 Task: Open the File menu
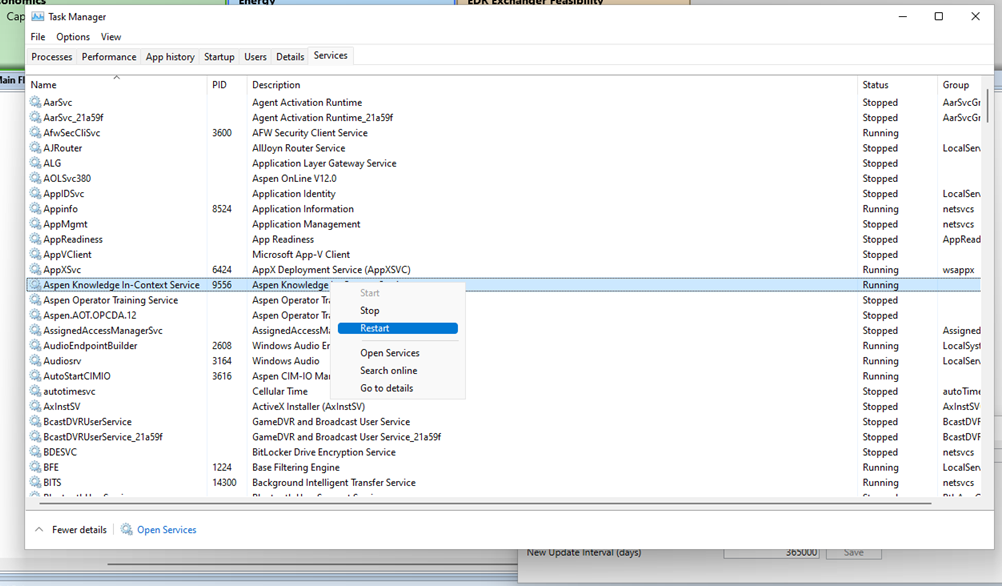(x=38, y=37)
